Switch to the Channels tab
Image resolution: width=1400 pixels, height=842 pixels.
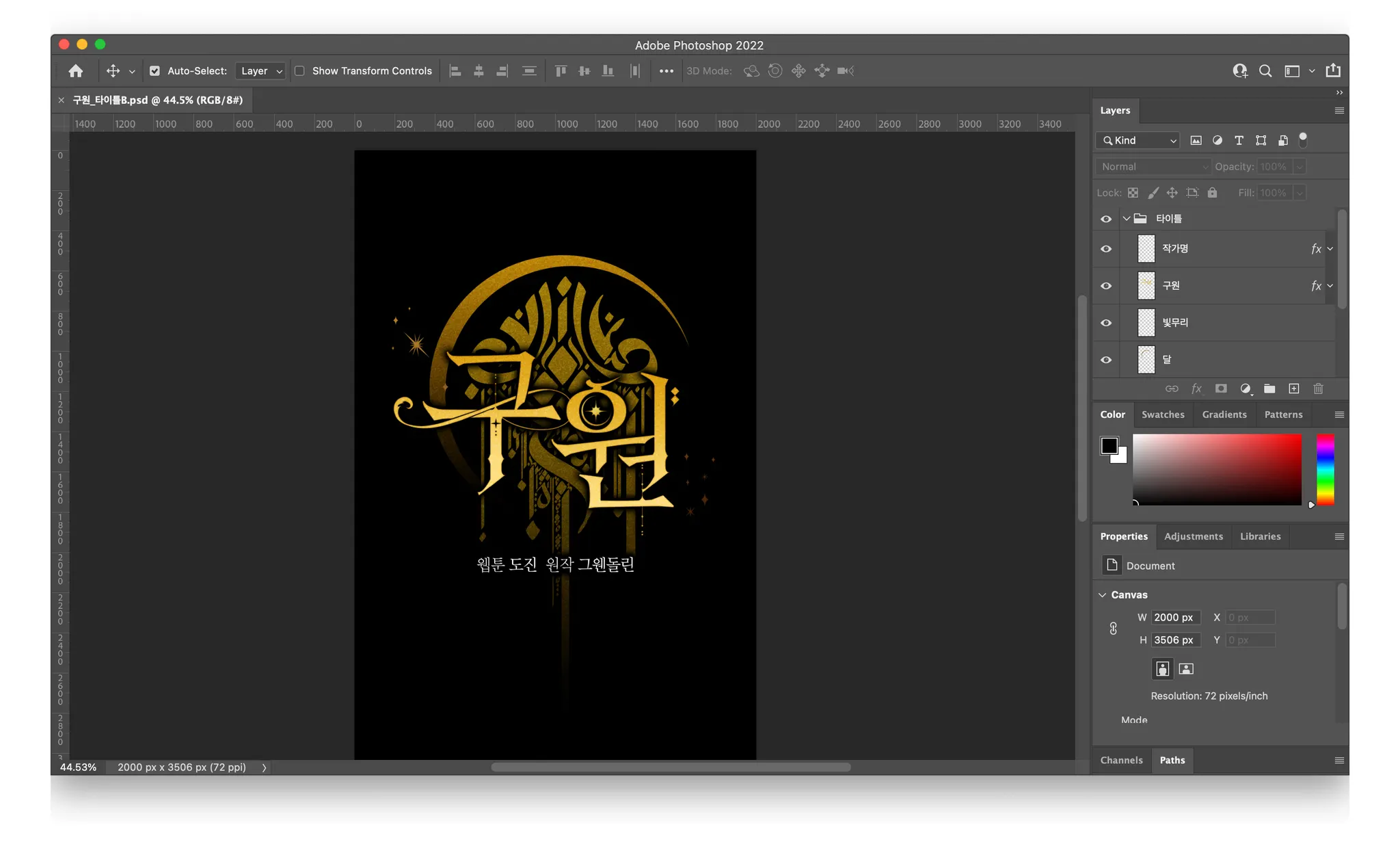tap(1121, 760)
